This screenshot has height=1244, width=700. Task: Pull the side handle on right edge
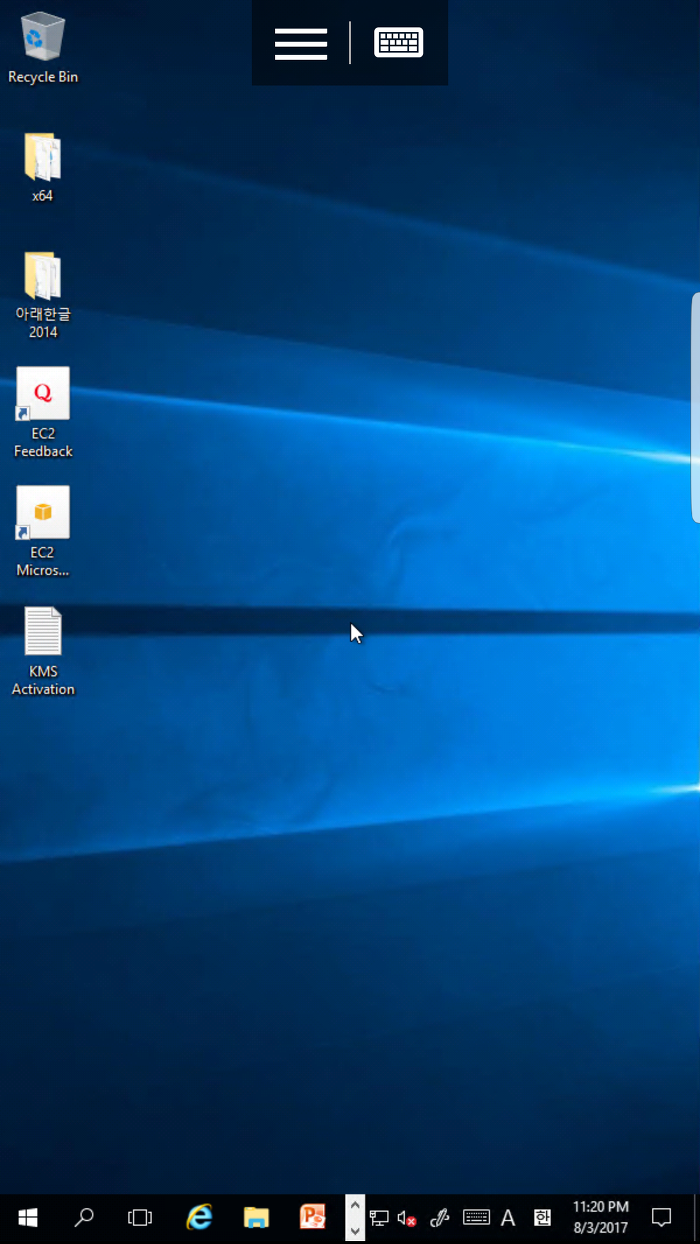click(695, 408)
